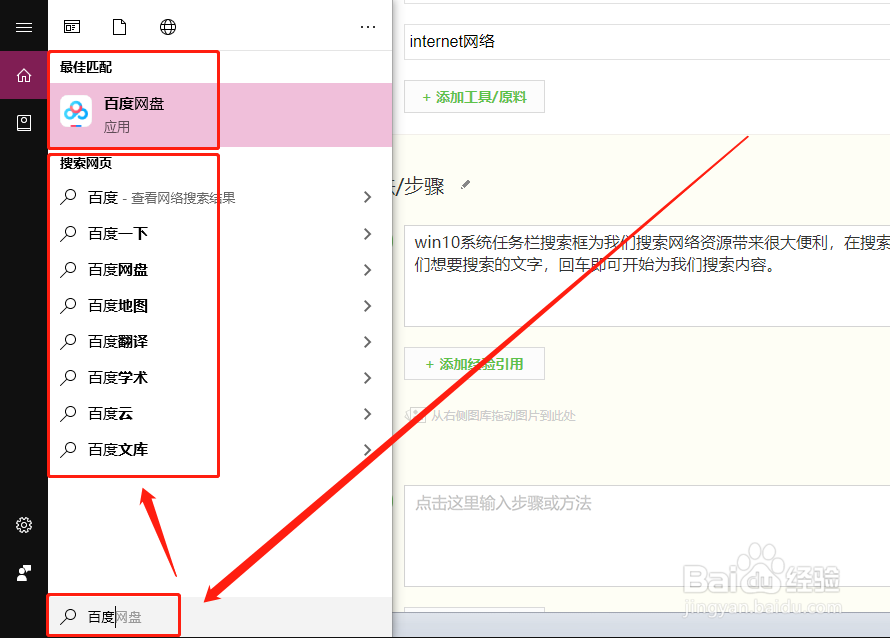Click the 添加经验引用 button
The width and height of the screenshot is (890, 638).
point(475,364)
